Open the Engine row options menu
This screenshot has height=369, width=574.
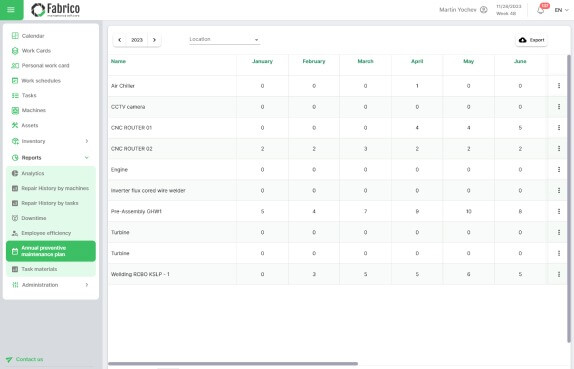[559, 169]
